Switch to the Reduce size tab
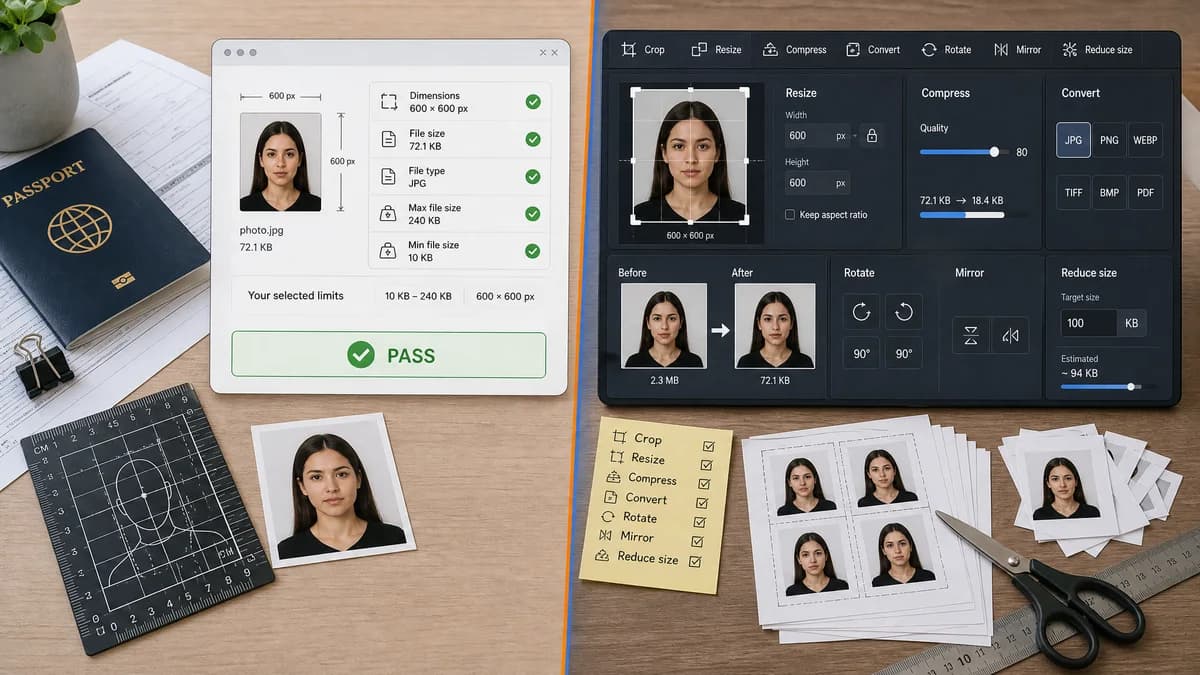Image resolution: width=1200 pixels, height=675 pixels. [x=1098, y=49]
